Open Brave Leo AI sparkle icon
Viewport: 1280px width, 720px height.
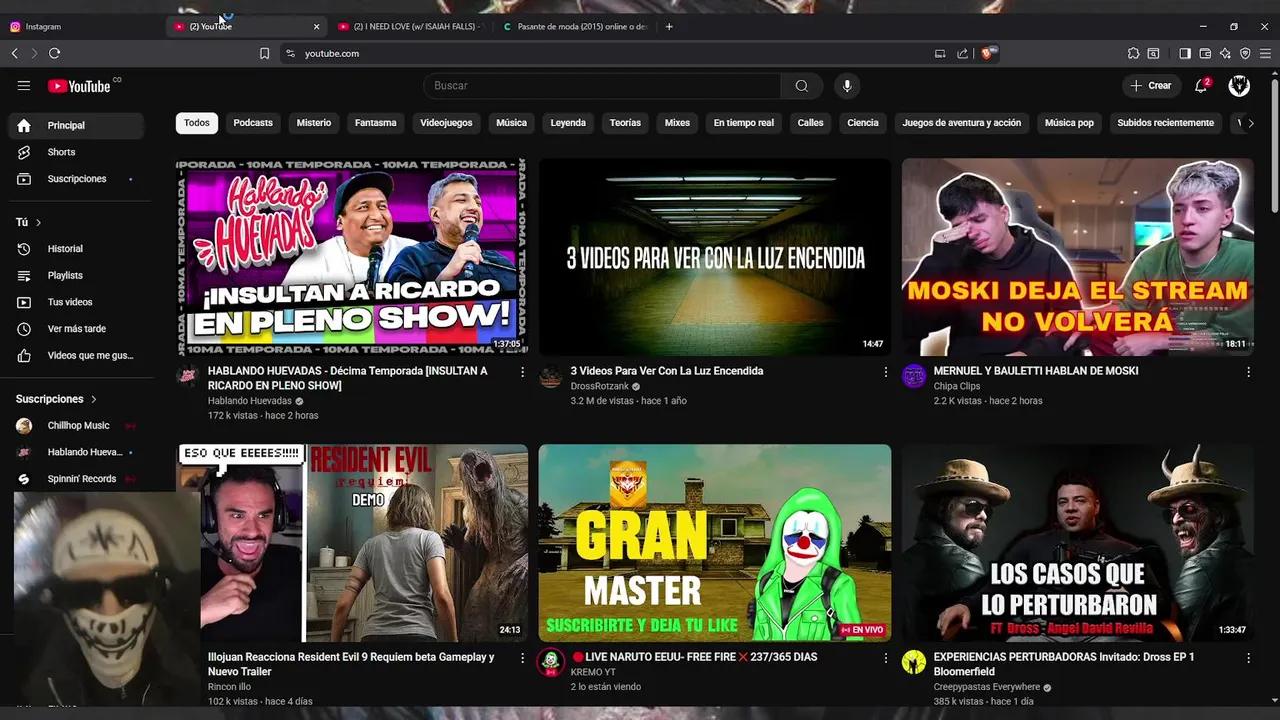pos(1225,53)
